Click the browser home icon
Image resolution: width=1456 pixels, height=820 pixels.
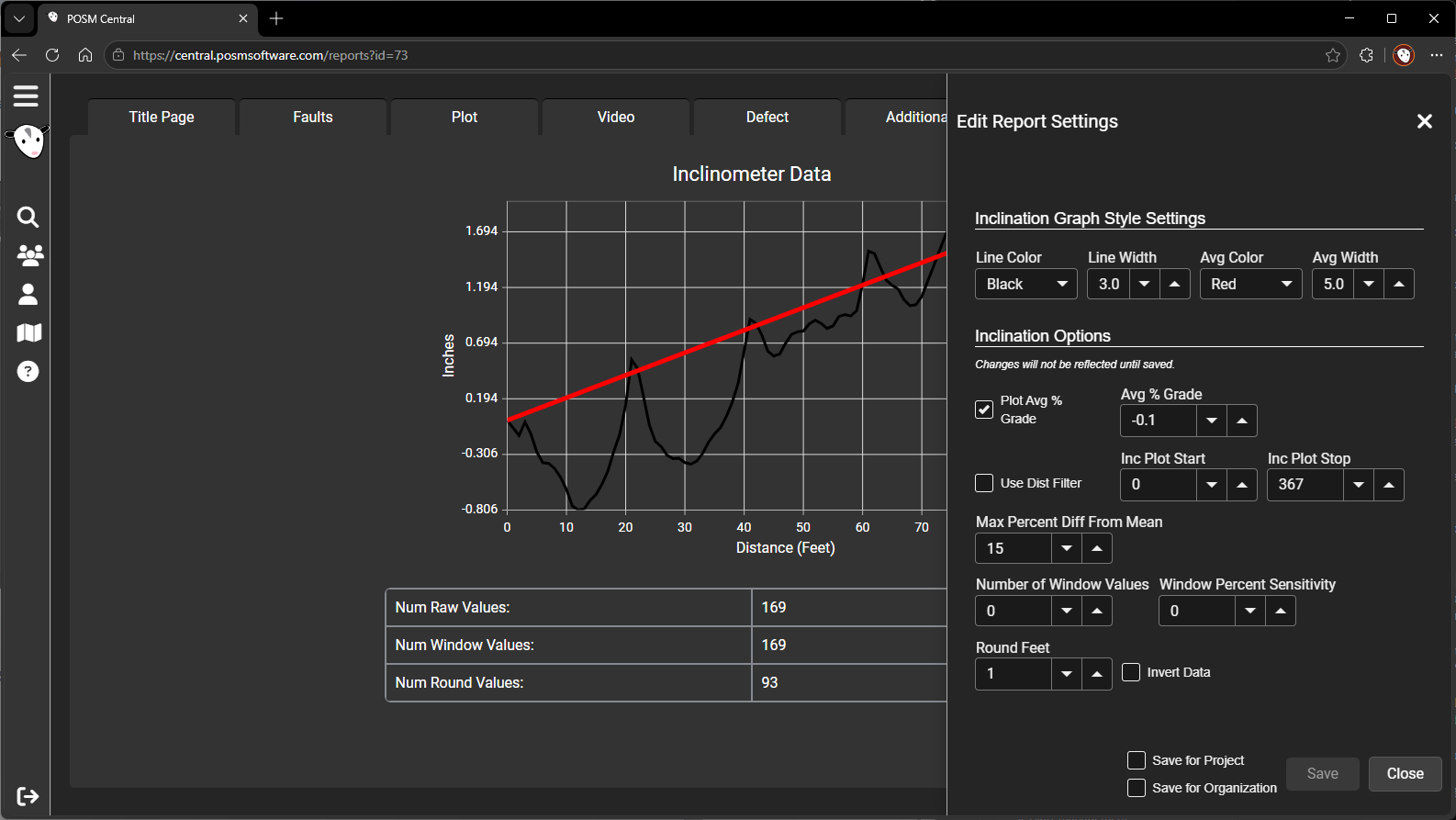click(85, 55)
